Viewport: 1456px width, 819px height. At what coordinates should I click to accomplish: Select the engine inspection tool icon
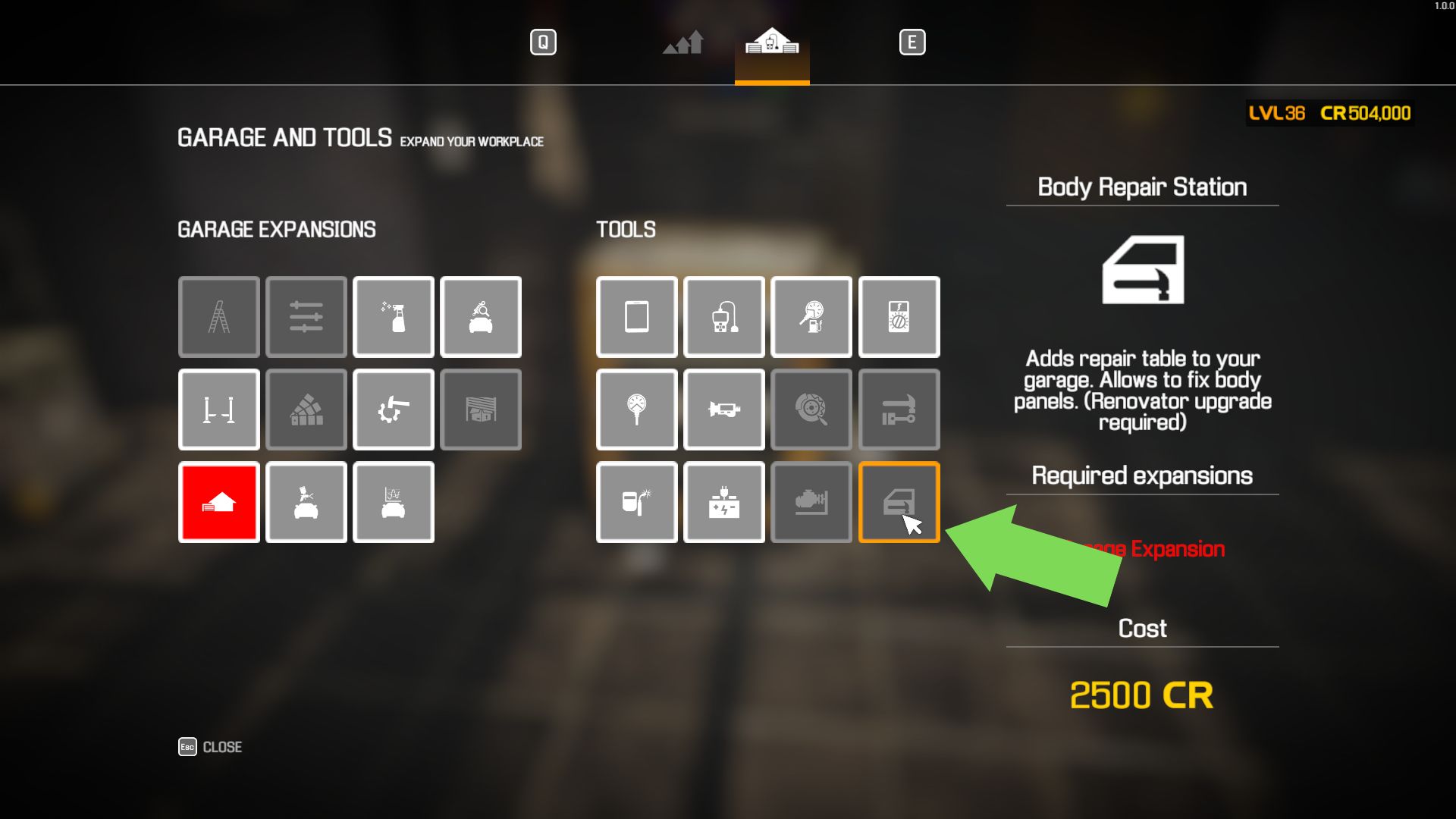[x=812, y=501]
